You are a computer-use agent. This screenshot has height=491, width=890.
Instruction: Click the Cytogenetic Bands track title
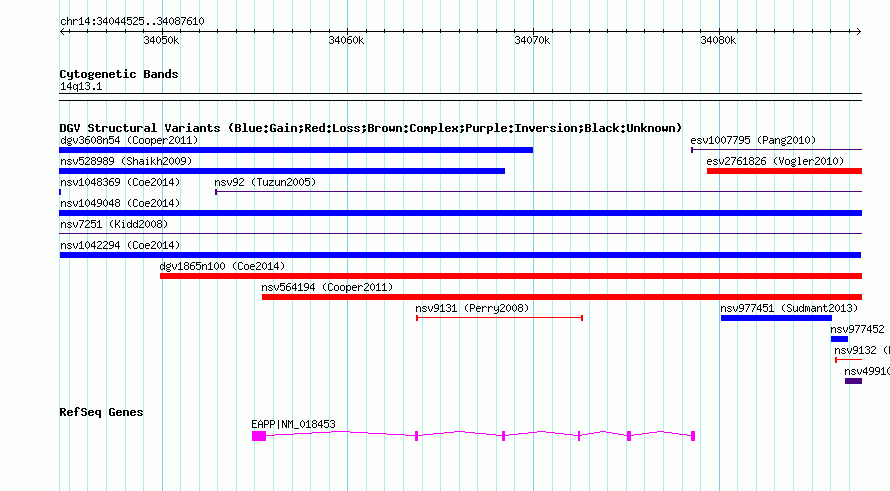[119, 74]
